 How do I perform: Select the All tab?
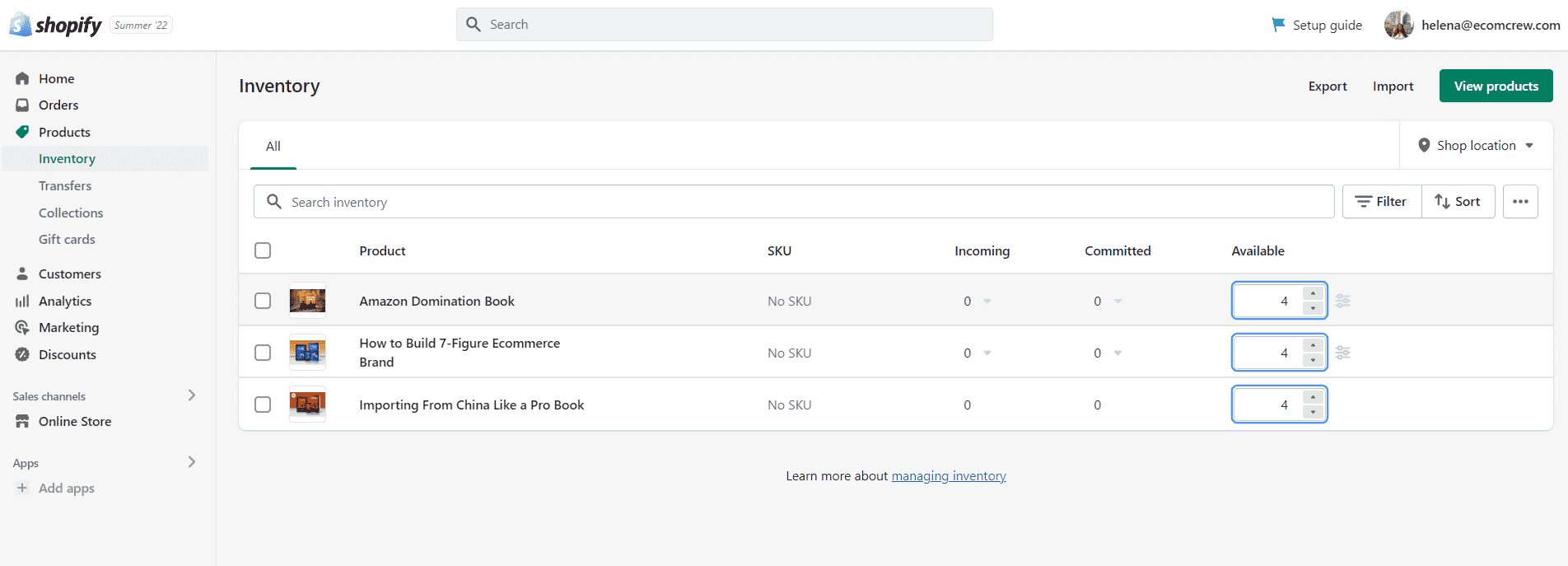tap(273, 146)
